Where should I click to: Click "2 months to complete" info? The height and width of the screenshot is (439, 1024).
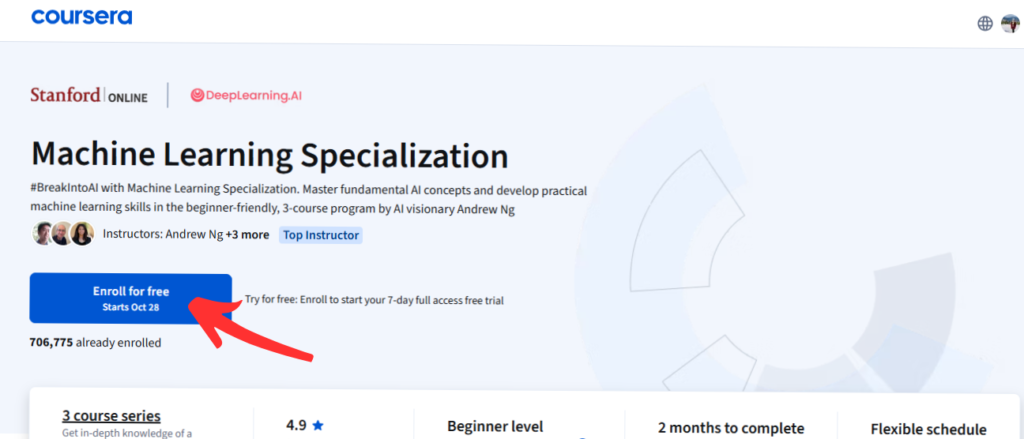(x=731, y=428)
